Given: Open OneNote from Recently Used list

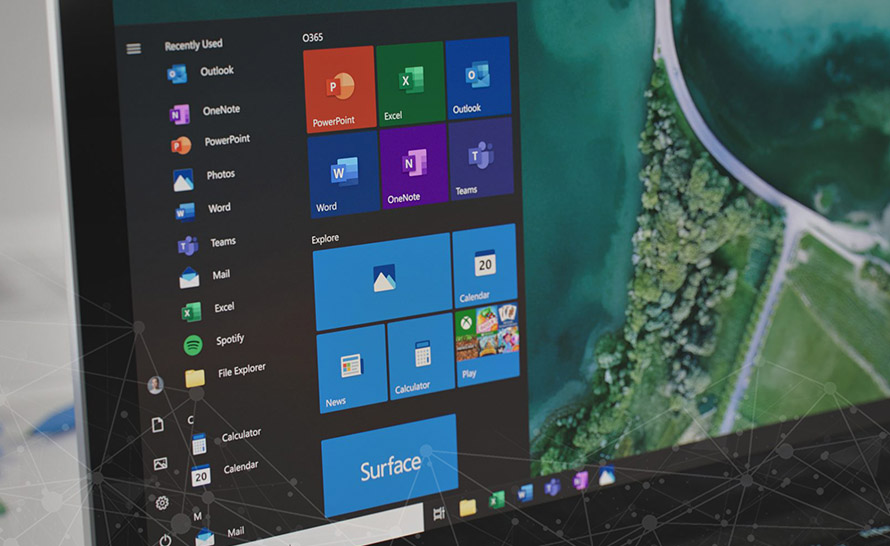Looking at the screenshot, I should point(204,112).
